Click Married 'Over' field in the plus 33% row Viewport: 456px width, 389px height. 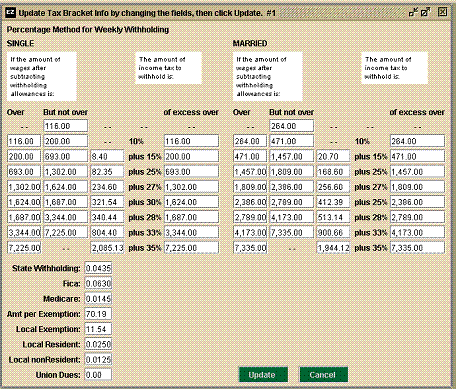click(x=250, y=232)
